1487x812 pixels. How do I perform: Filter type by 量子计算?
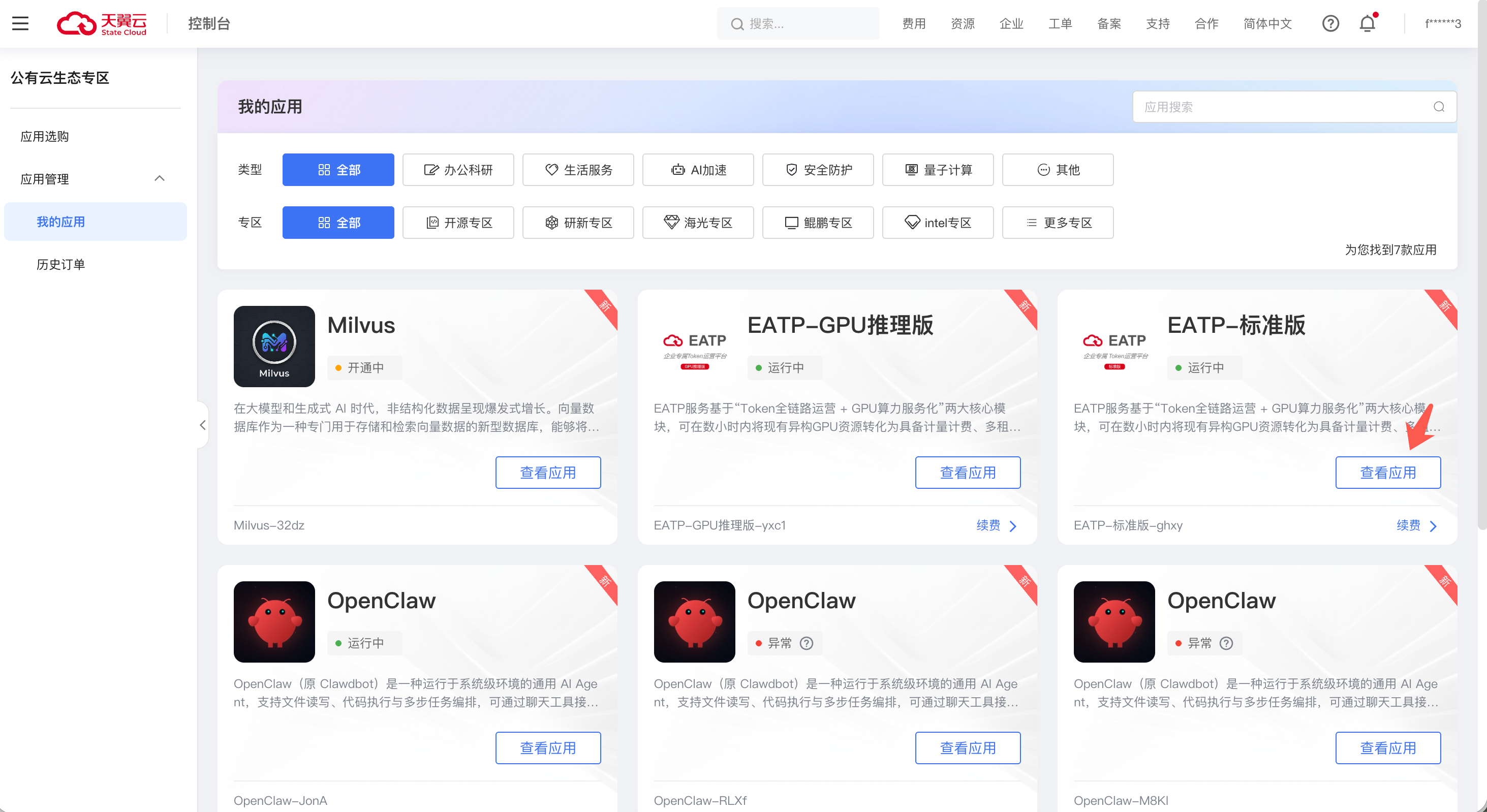(x=938, y=170)
